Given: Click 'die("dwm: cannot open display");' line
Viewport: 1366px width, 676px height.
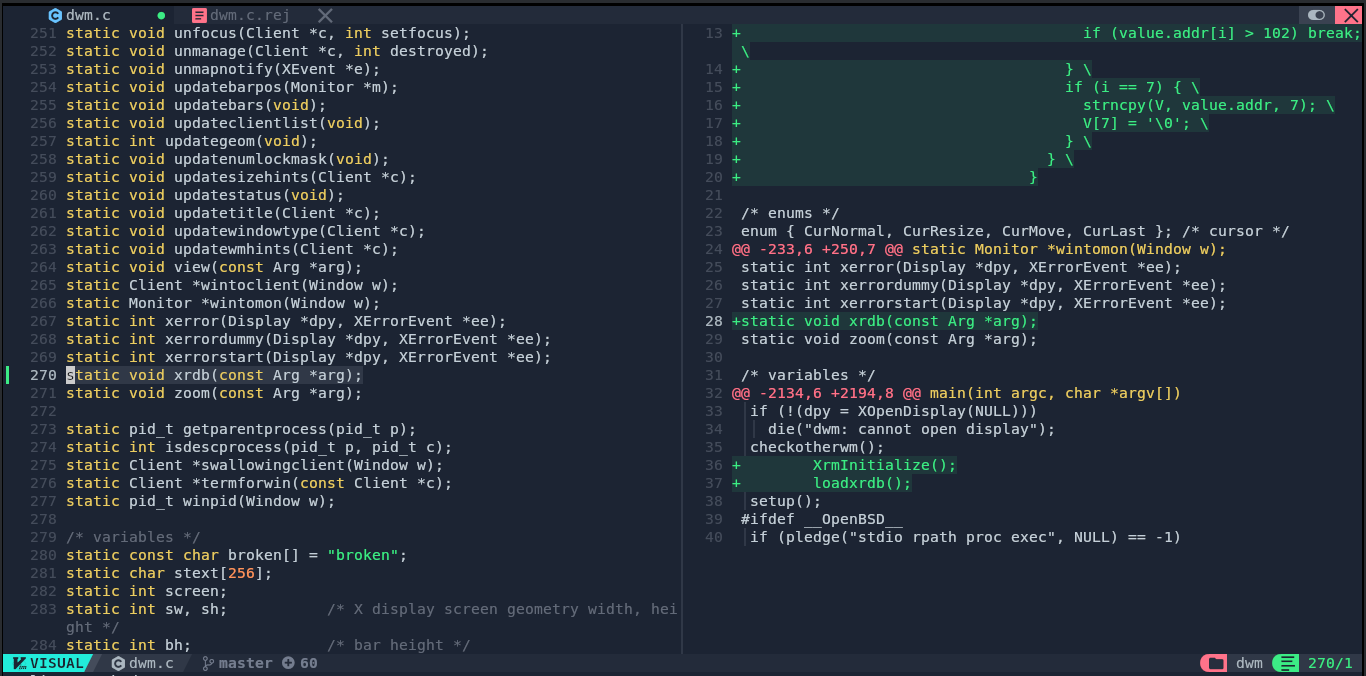Looking at the screenshot, I should pos(911,429).
